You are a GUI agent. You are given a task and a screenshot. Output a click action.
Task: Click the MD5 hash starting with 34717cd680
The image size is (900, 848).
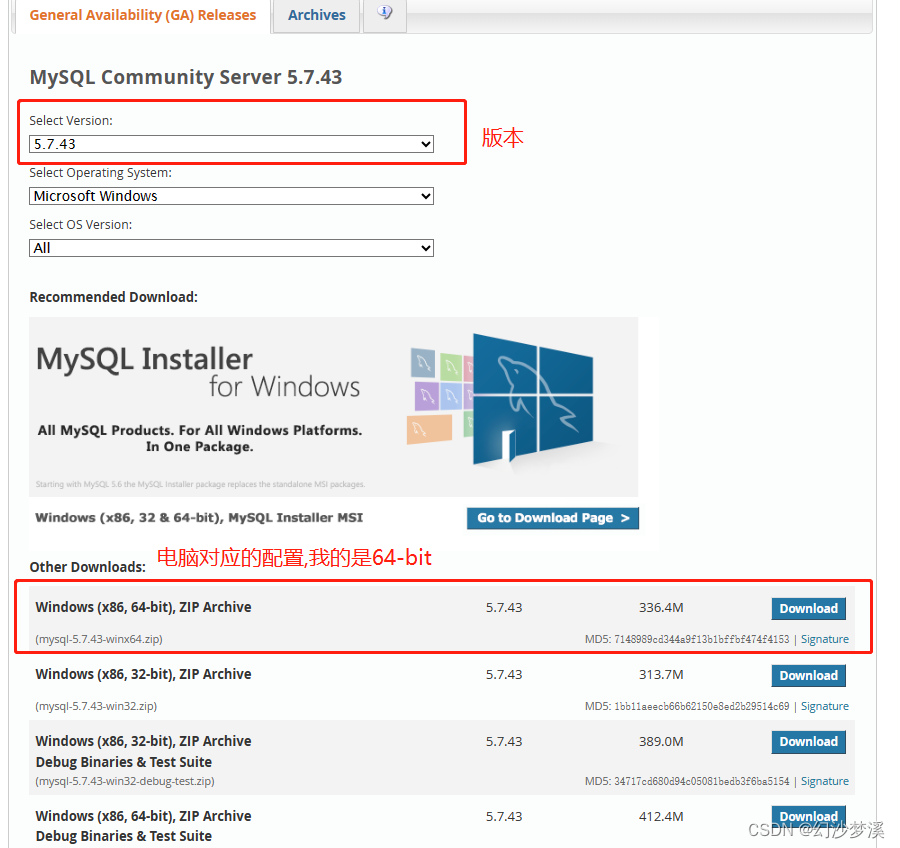(701, 781)
